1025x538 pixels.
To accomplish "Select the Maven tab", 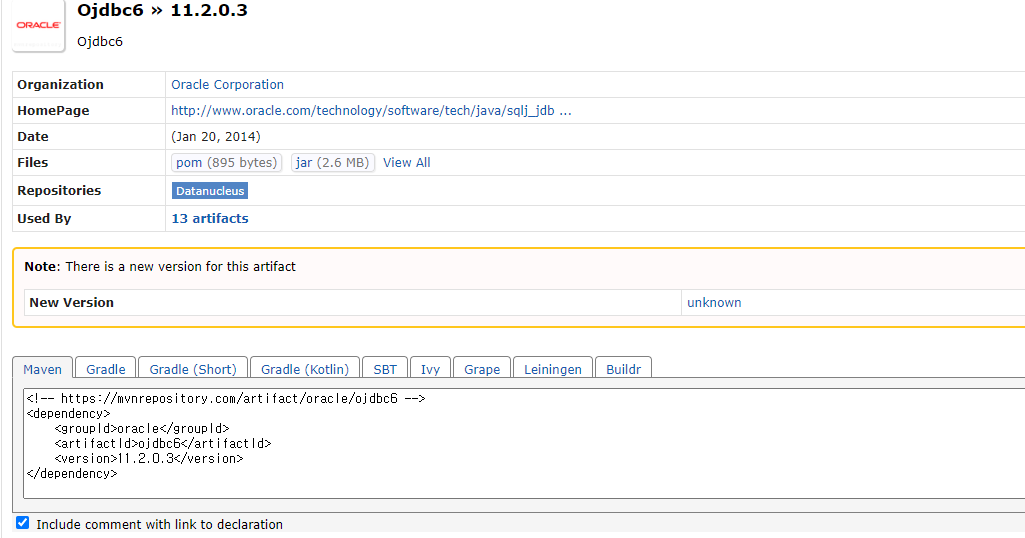I will click(x=42, y=369).
